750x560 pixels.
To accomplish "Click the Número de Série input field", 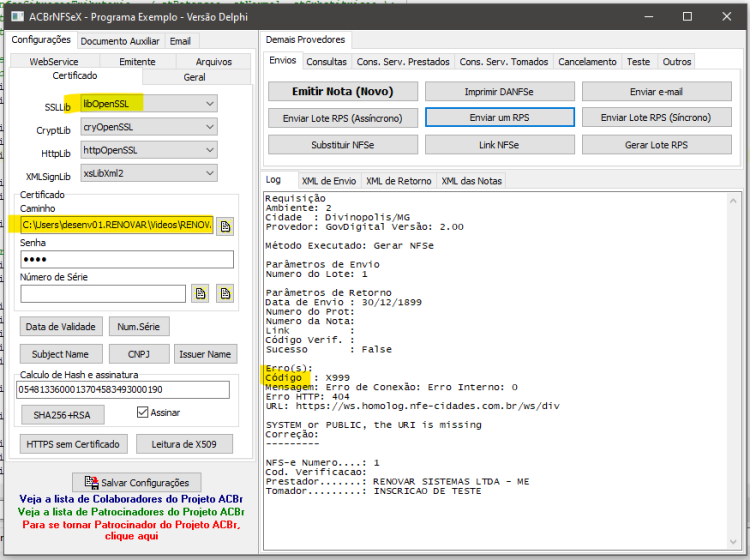I will pos(103,294).
